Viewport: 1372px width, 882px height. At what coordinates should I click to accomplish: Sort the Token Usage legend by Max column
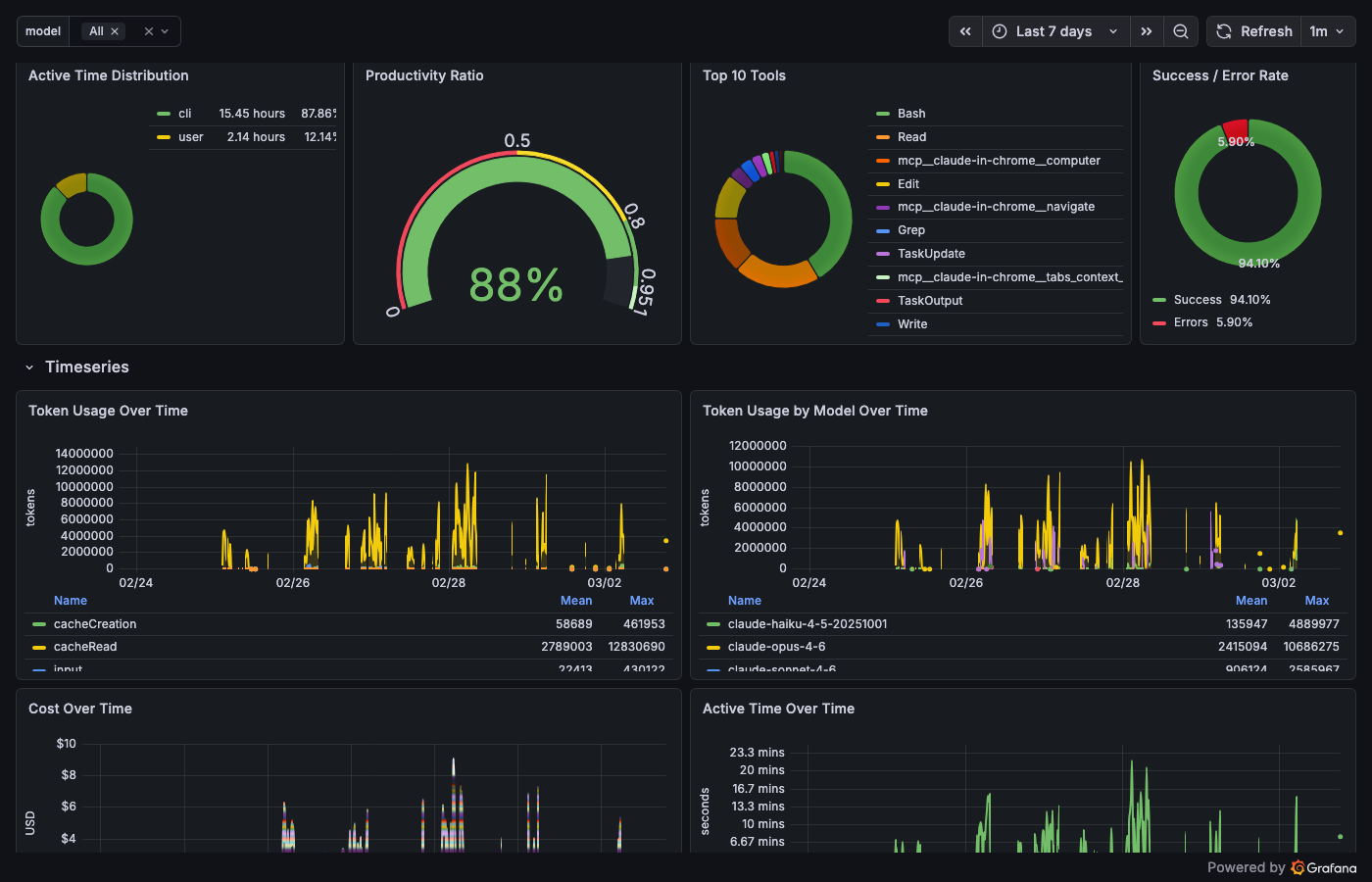pyautogui.click(x=642, y=600)
